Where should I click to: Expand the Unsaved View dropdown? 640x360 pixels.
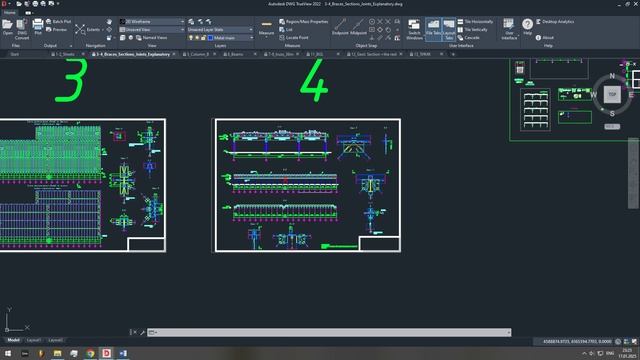pos(151,29)
